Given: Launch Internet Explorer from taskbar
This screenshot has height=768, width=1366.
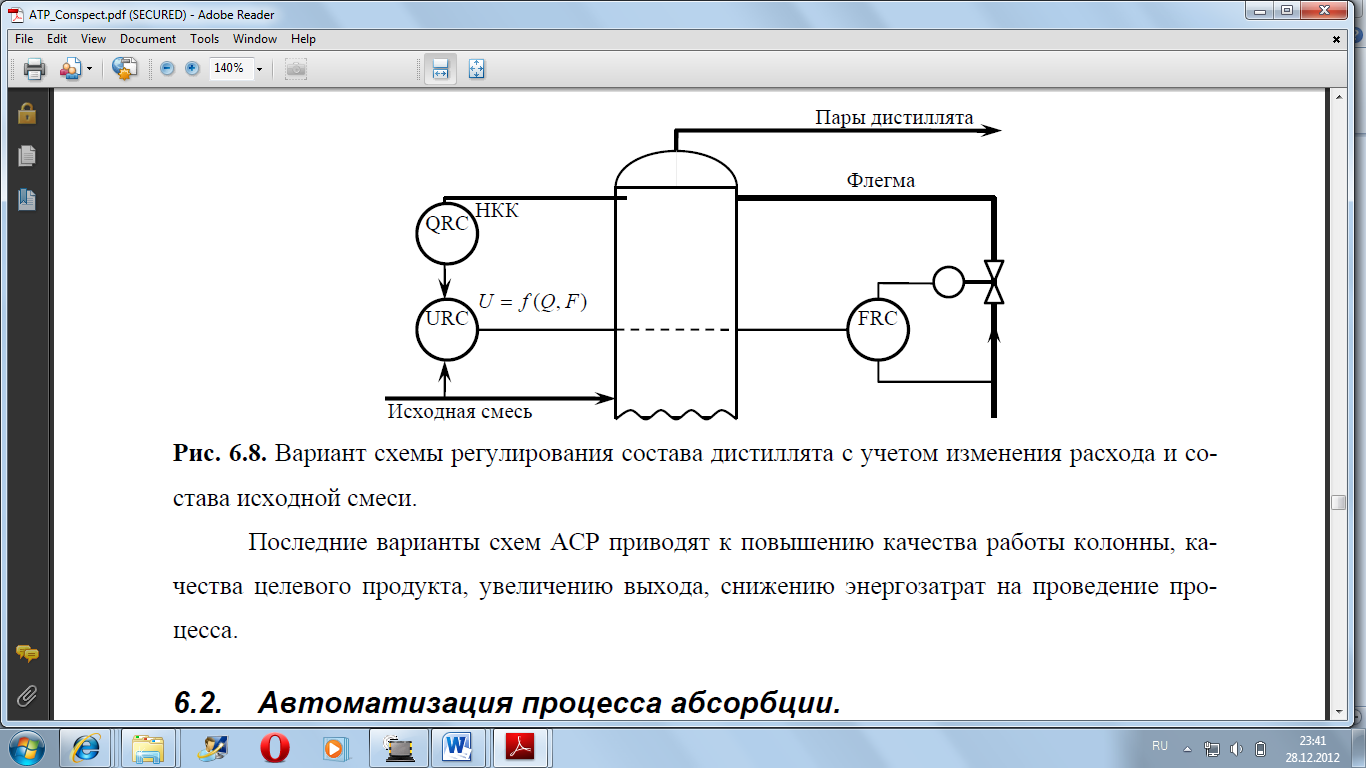Looking at the screenshot, I should coord(86,747).
